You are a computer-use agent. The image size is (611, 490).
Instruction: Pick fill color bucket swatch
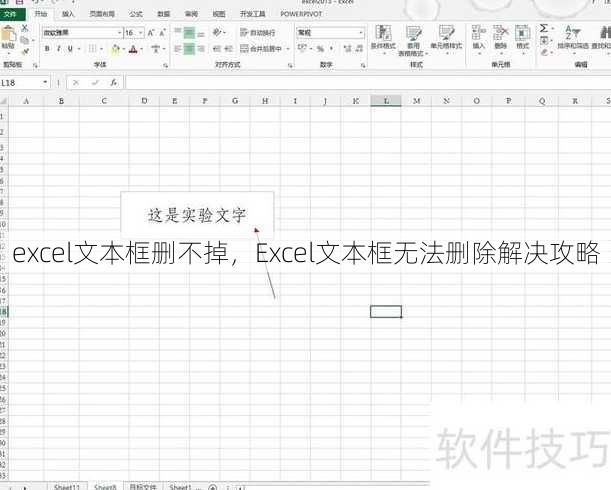coord(115,49)
